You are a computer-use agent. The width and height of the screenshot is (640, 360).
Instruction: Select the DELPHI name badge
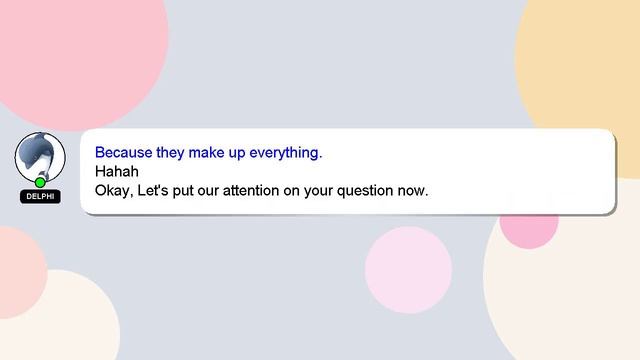(40, 196)
